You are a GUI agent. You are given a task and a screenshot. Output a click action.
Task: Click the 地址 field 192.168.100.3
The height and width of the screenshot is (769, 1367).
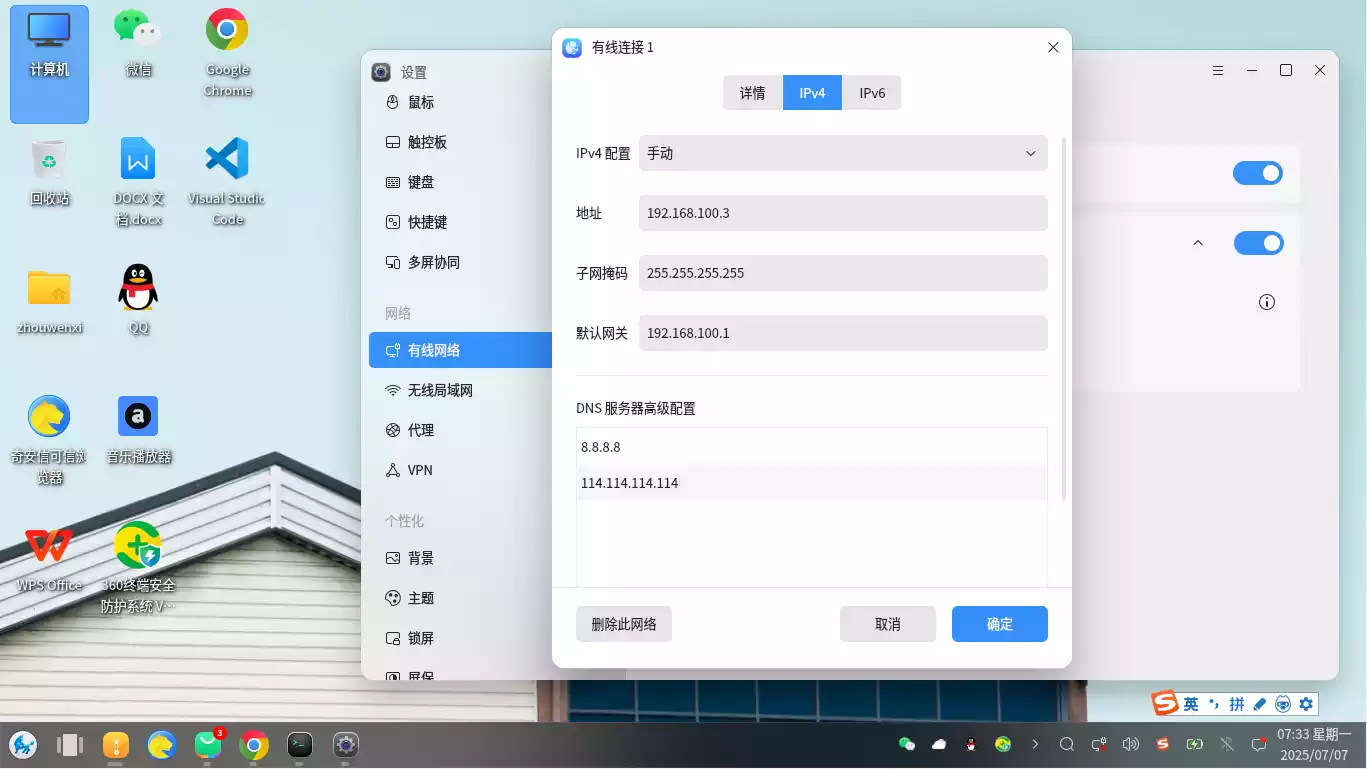[x=843, y=213]
